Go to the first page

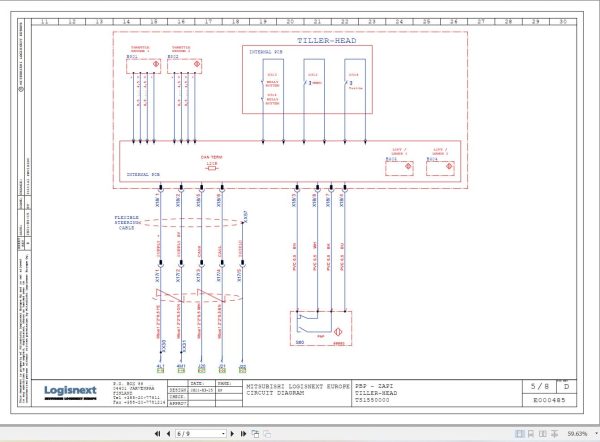[x=157, y=434]
